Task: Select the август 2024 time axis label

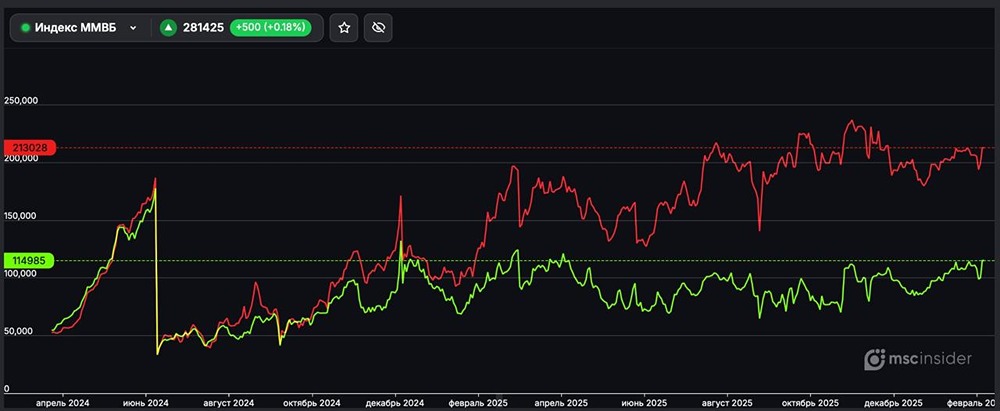Action: coord(228,402)
